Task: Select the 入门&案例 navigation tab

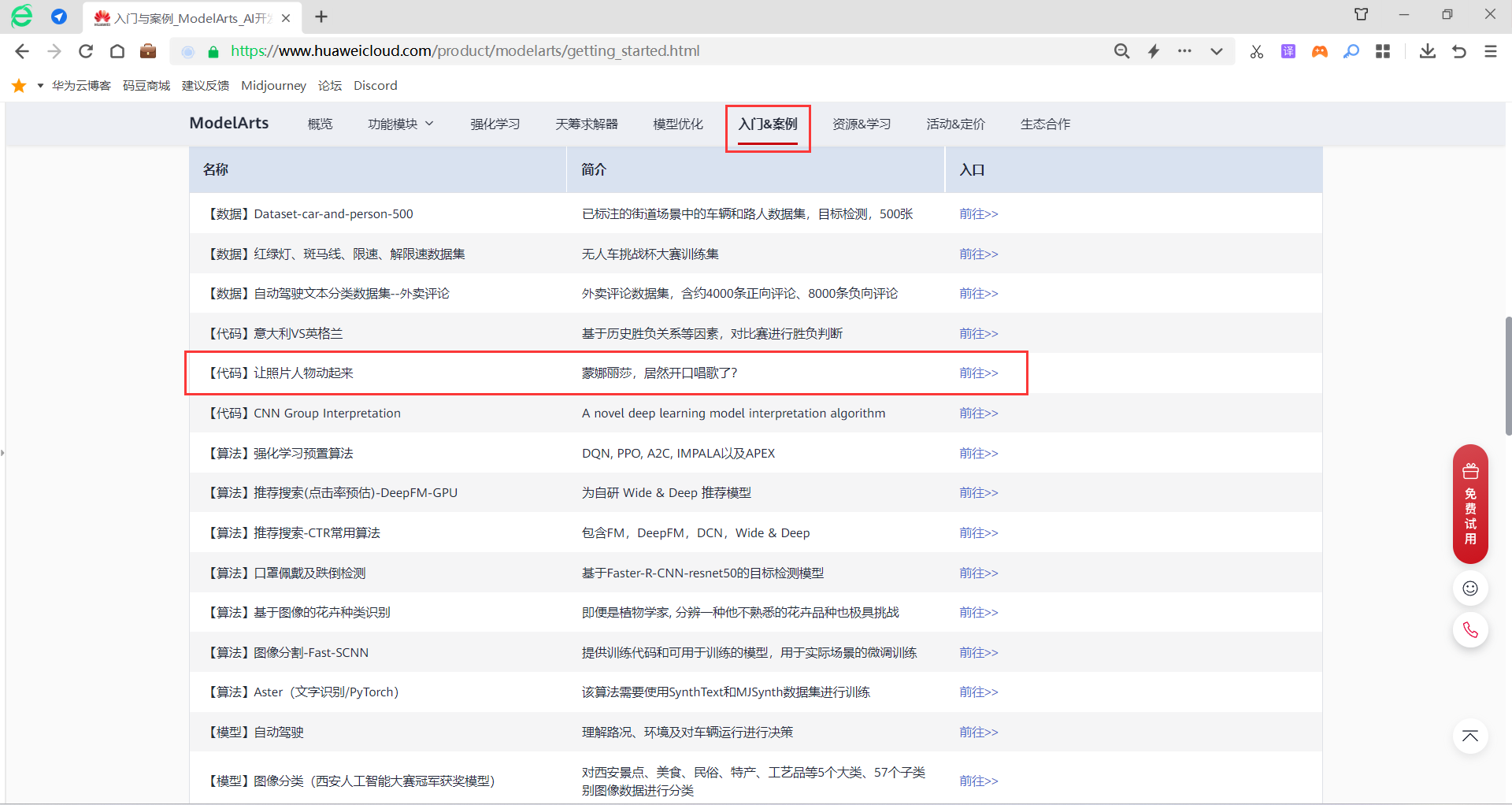Action: (x=768, y=124)
